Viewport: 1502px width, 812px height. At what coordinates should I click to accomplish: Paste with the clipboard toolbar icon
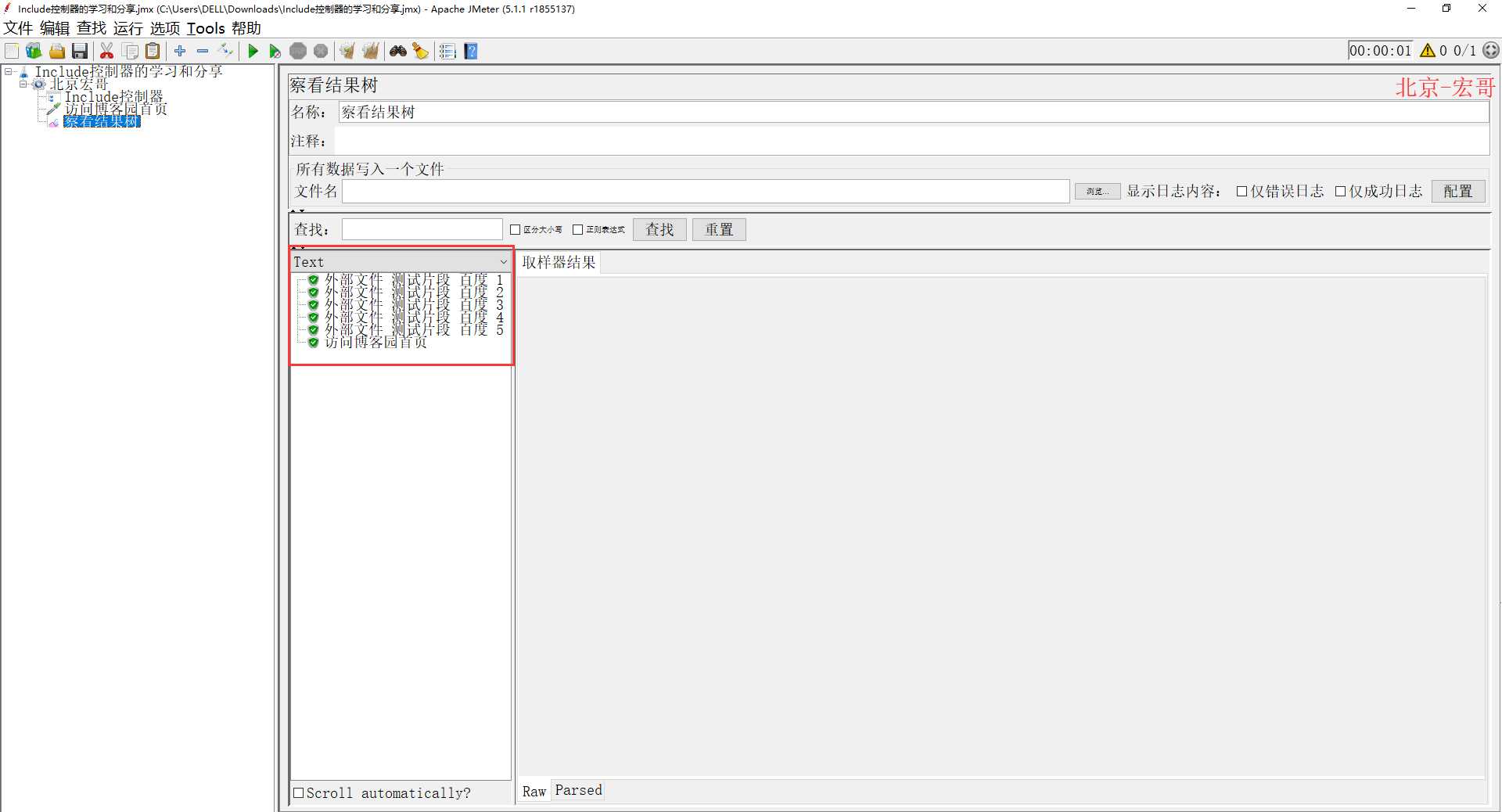click(x=153, y=52)
